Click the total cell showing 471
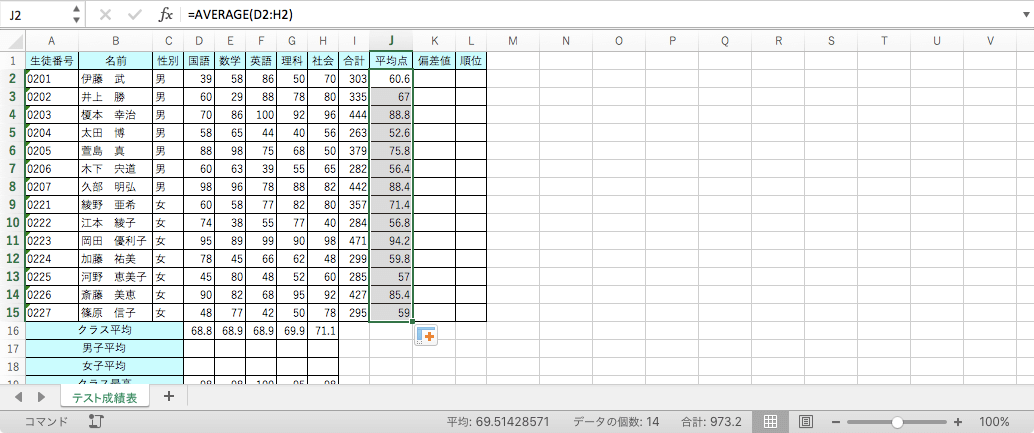Screen dimensions: 1034x433 coord(354,241)
